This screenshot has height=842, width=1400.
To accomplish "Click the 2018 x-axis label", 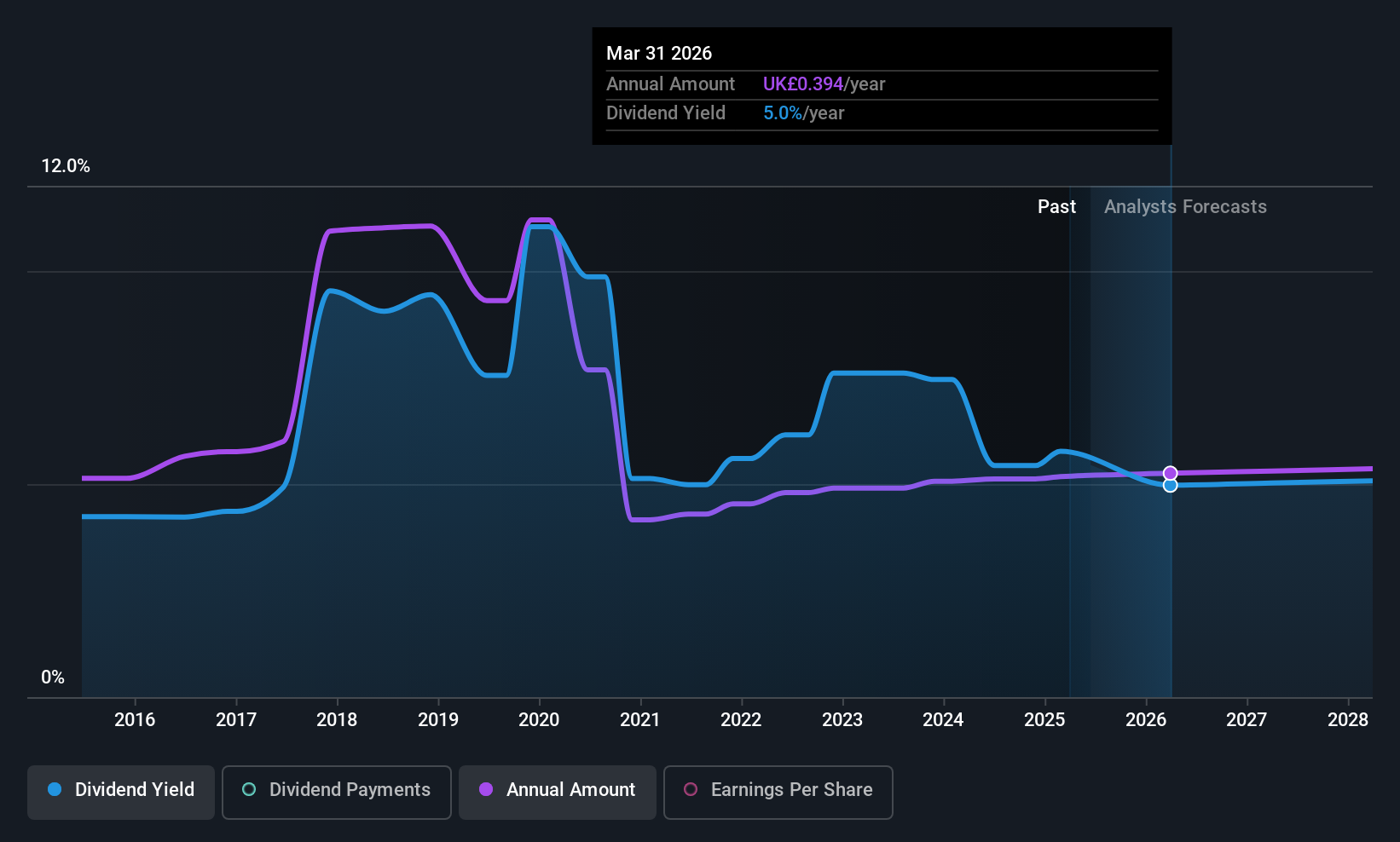I will tap(337, 720).
